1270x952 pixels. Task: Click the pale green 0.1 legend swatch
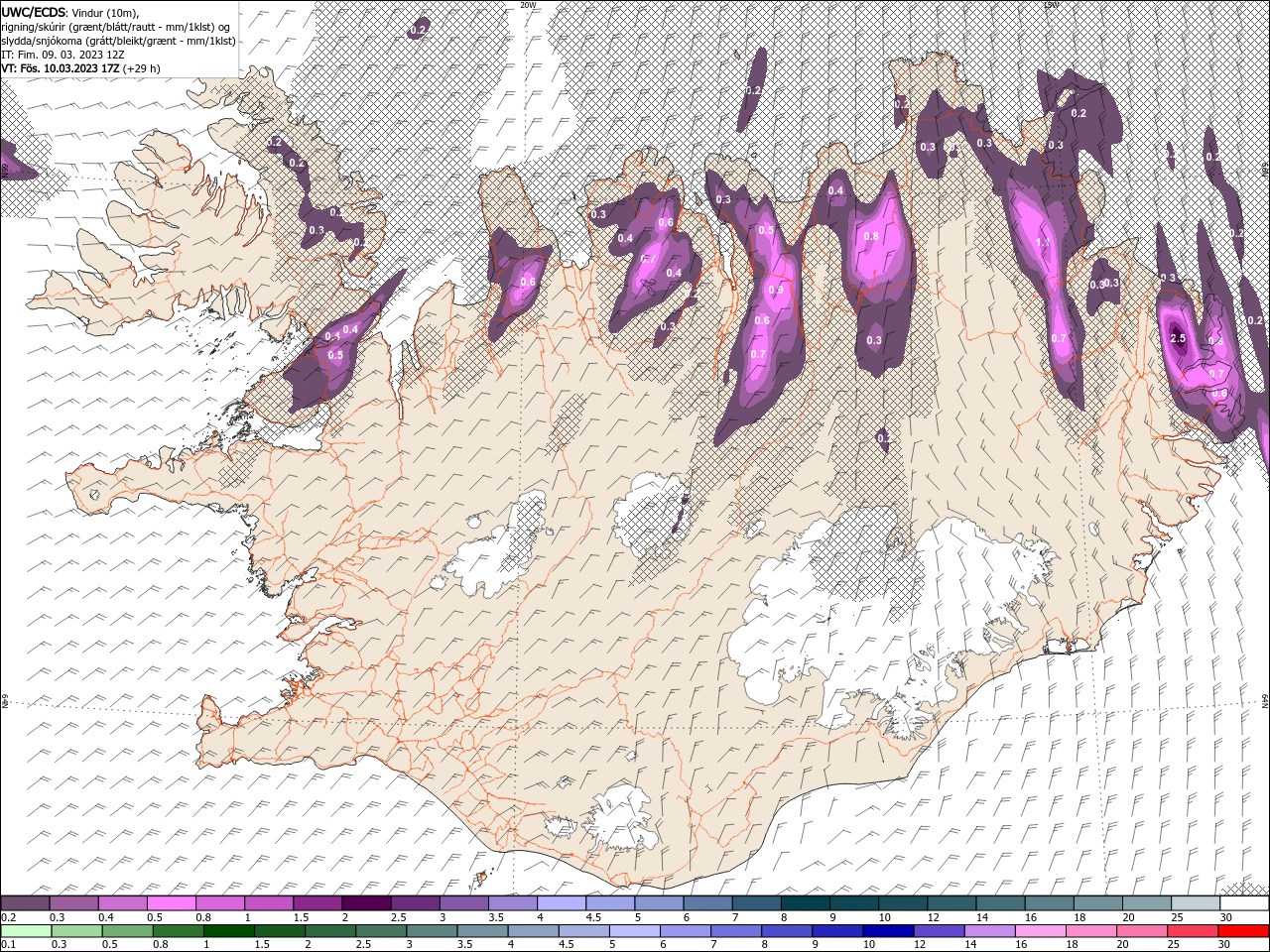pyautogui.click(x=26, y=931)
